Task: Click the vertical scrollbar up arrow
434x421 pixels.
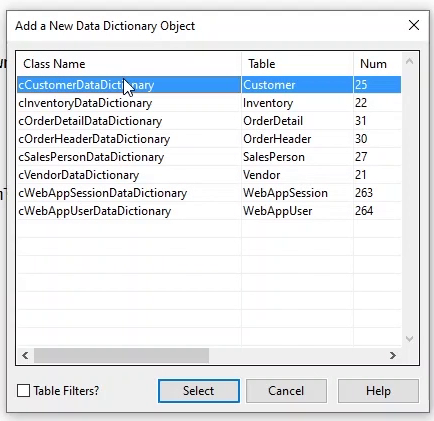Action: pyautogui.click(x=410, y=61)
